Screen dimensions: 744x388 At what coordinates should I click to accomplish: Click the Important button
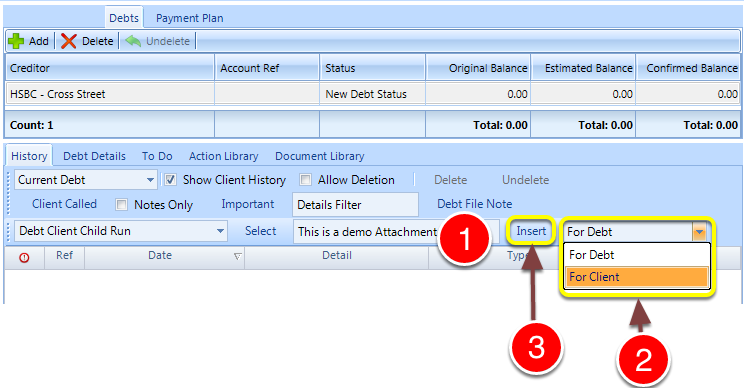[x=248, y=204]
